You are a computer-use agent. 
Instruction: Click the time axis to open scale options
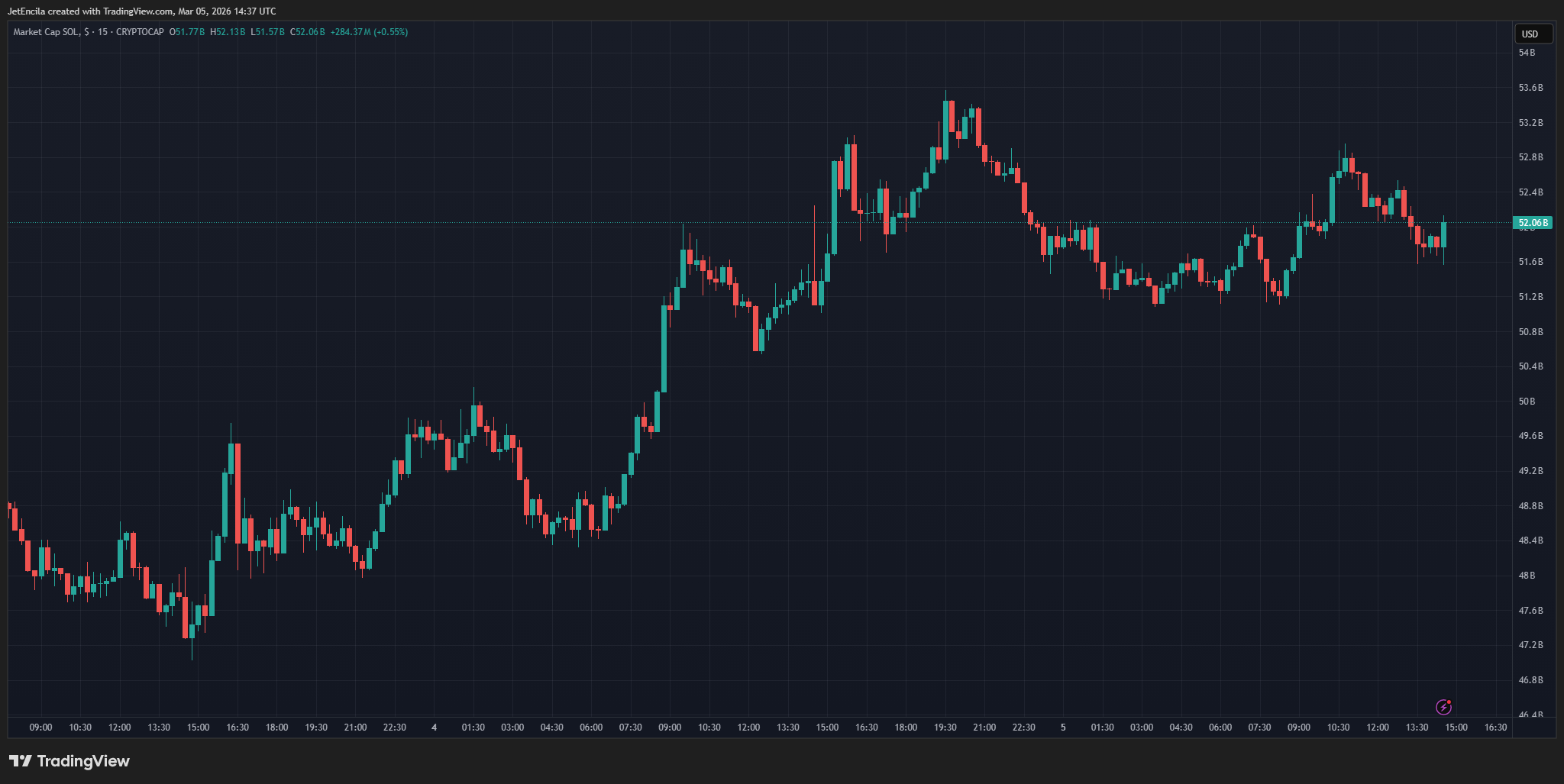[764, 728]
